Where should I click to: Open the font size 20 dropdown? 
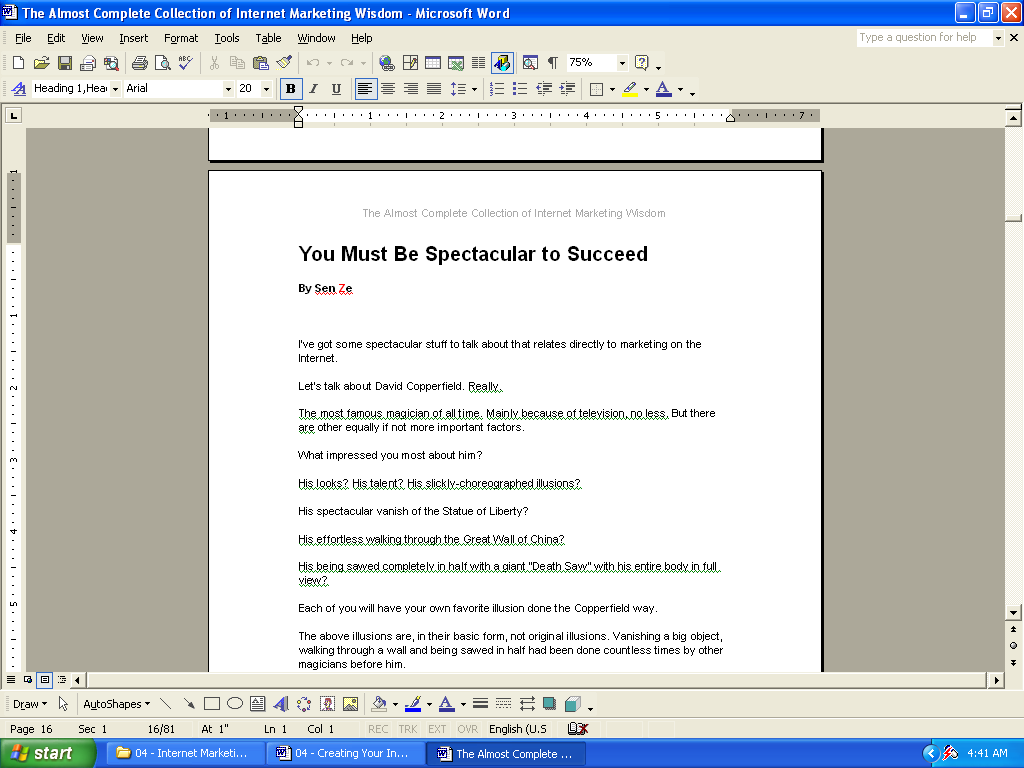(x=266, y=89)
